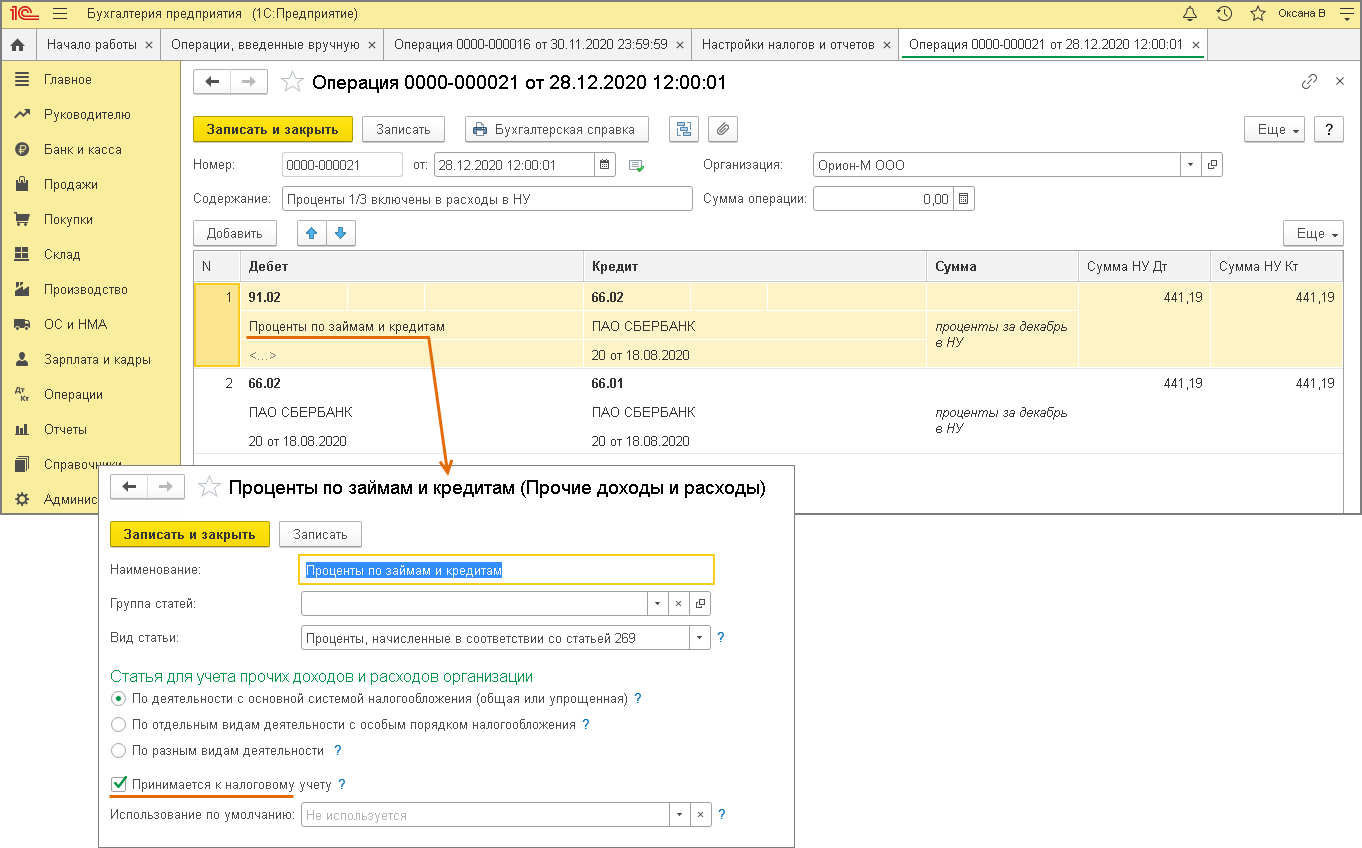Click Записать и закрыть in expense item form
The height and width of the screenshot is (848, 1362).
tap(190, 534)
